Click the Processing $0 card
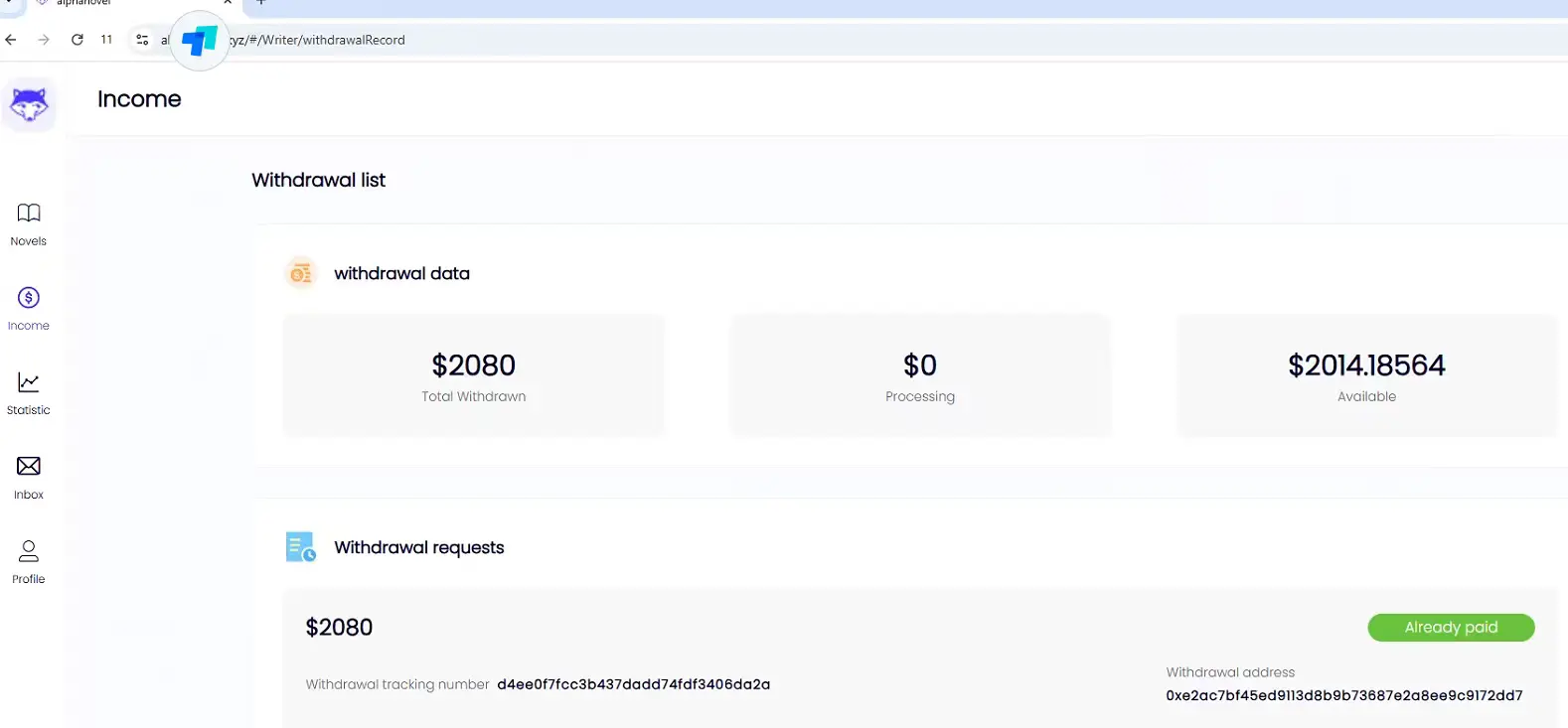The width and height of the screenshot is (1568, 728). [x=920, y=376]
